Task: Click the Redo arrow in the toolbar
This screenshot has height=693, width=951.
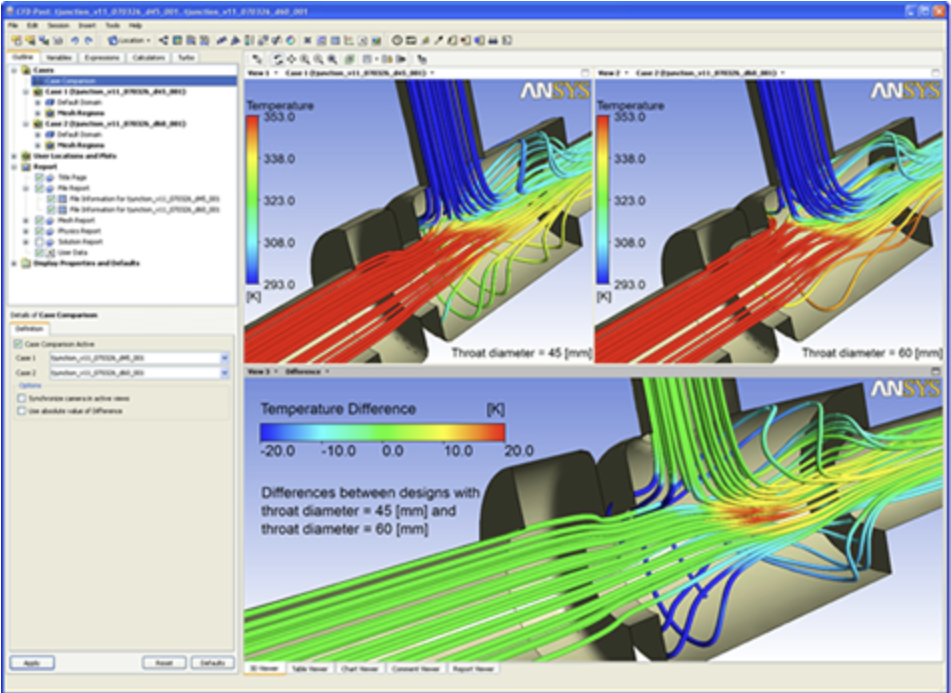Action: (89, 40)
